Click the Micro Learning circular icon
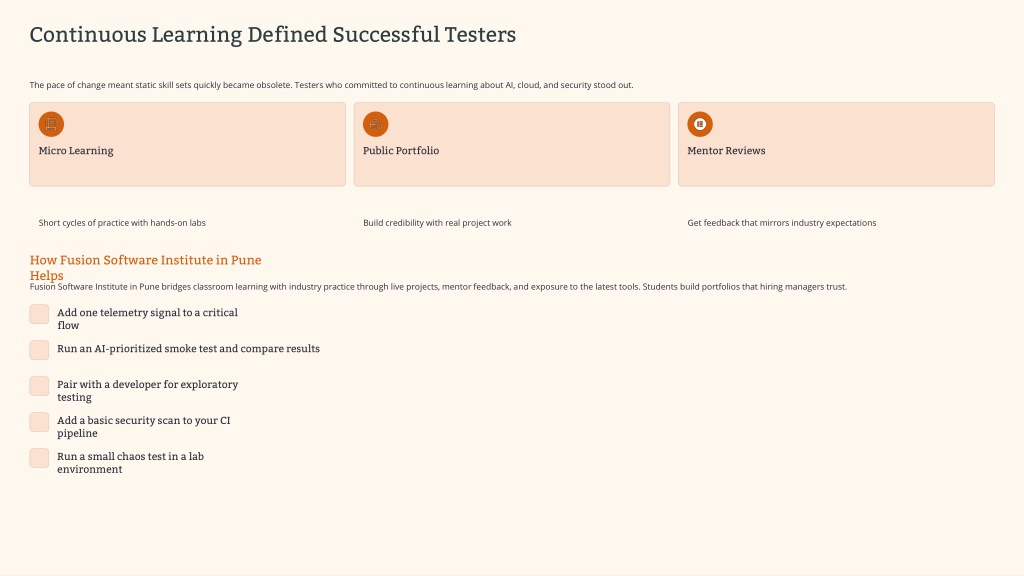Image resolution: width=1024 pixels, height=576 pixels. pos(51,124)
